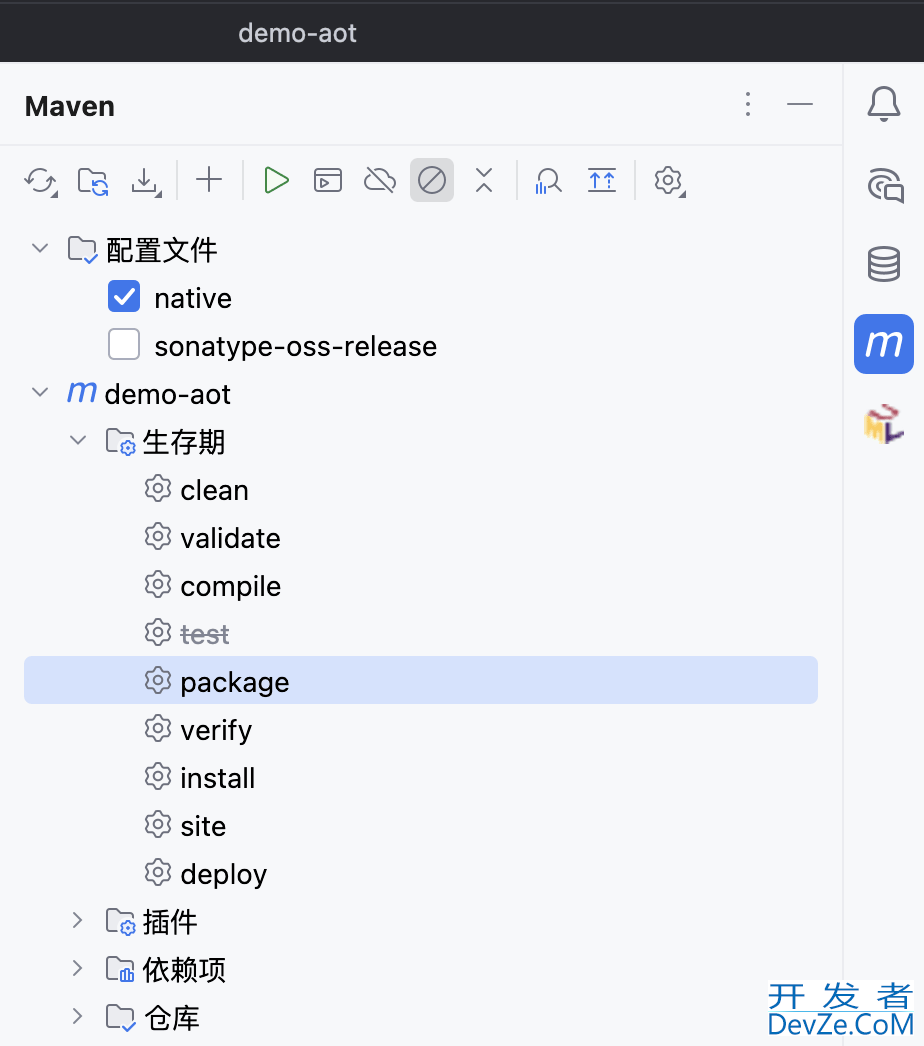Expand the 插件 plugins node
Image resolution: width=924 pixels, height=1046 pixels.
click(78, 921)
